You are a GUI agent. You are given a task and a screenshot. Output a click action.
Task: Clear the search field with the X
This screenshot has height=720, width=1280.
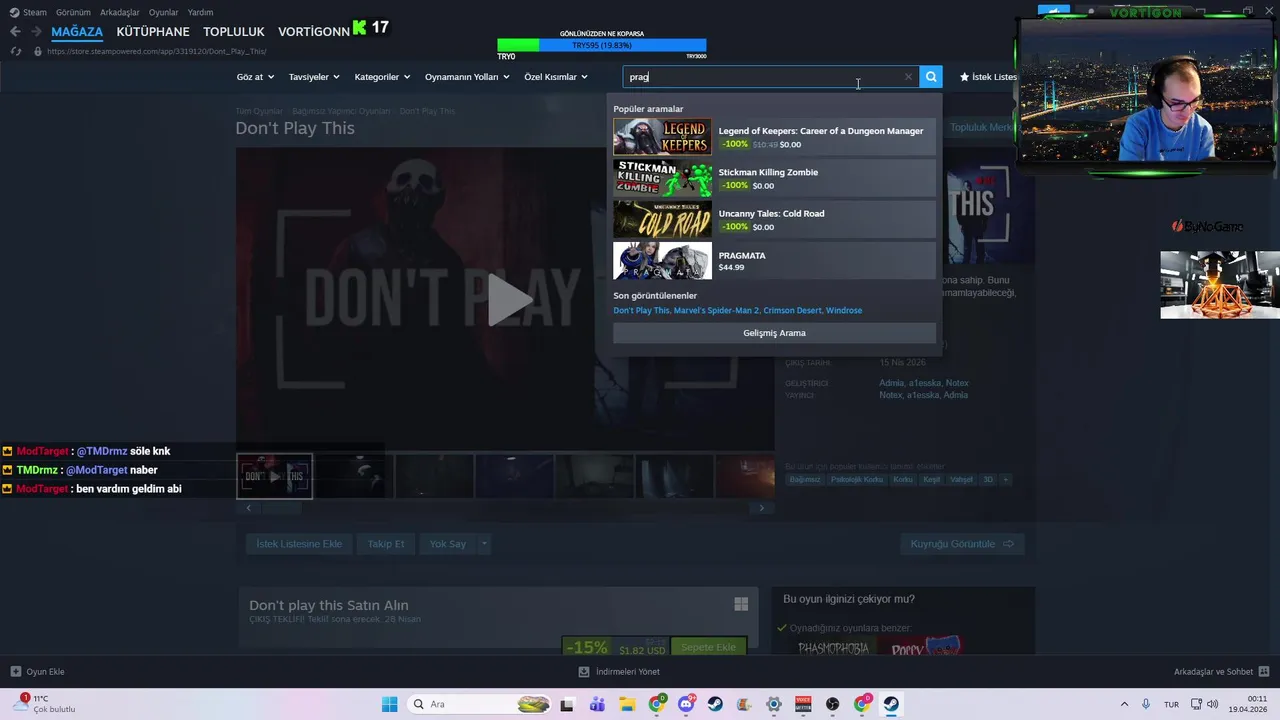point(908,77)
